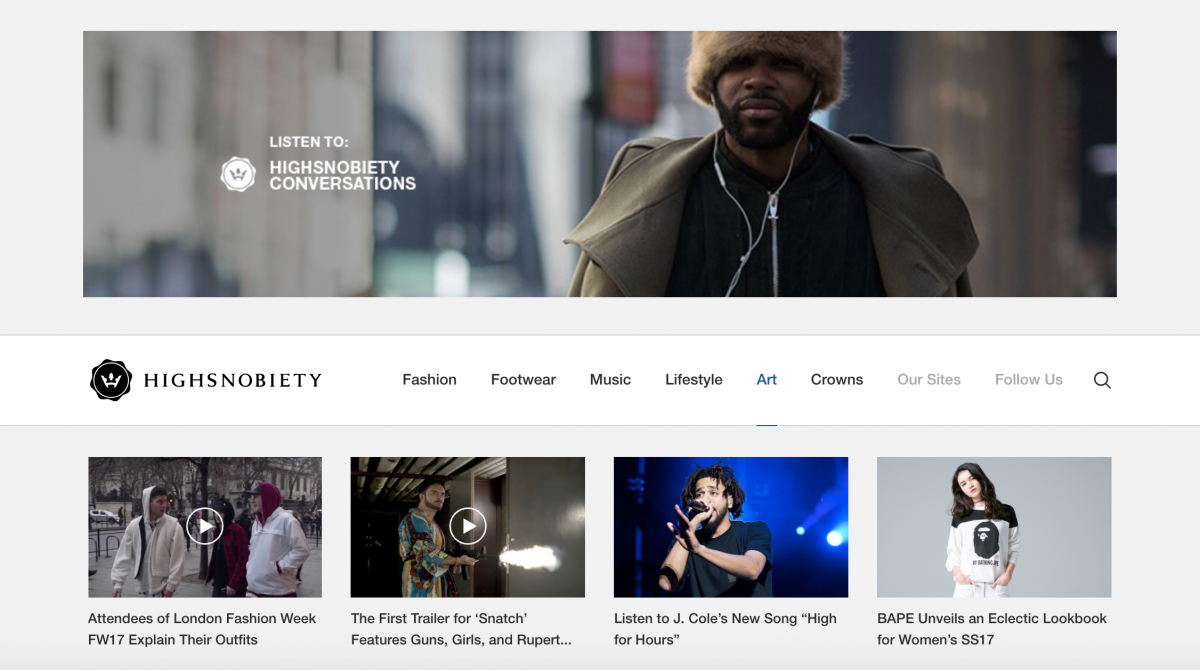This screenshot has width=1200, height=670.
Task: Select the Lifestyle nav item
Action: (694, 380)
